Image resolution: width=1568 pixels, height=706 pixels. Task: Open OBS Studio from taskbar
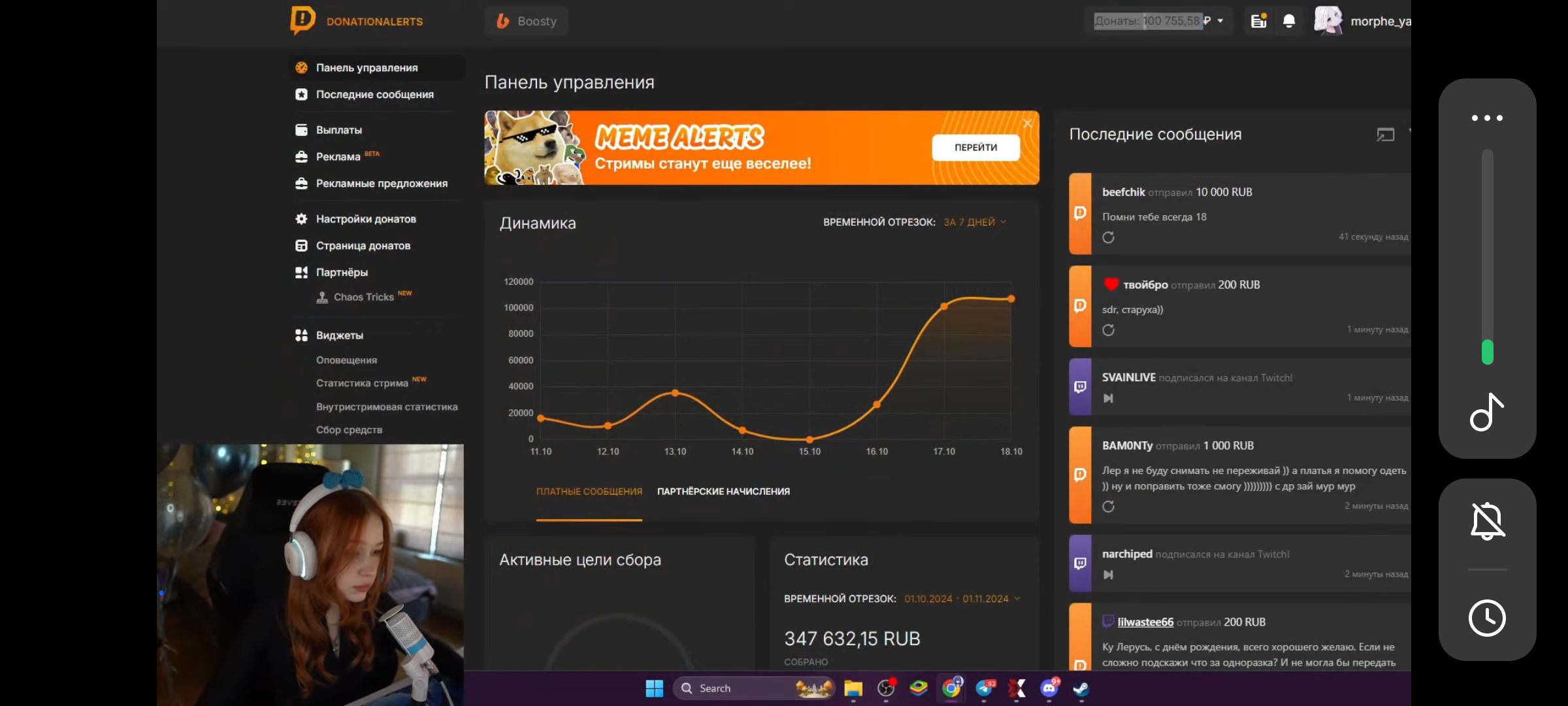pos(886,688)
